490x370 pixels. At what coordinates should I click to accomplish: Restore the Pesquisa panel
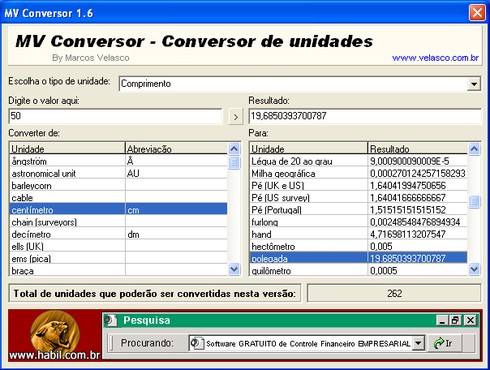pos(454,321)
